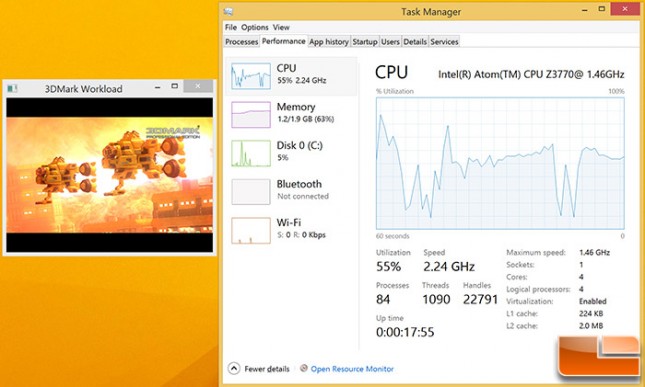The image size is (645, 387).
Task: Click the CPU utilization graph
Action: click(x=500, y=163)
